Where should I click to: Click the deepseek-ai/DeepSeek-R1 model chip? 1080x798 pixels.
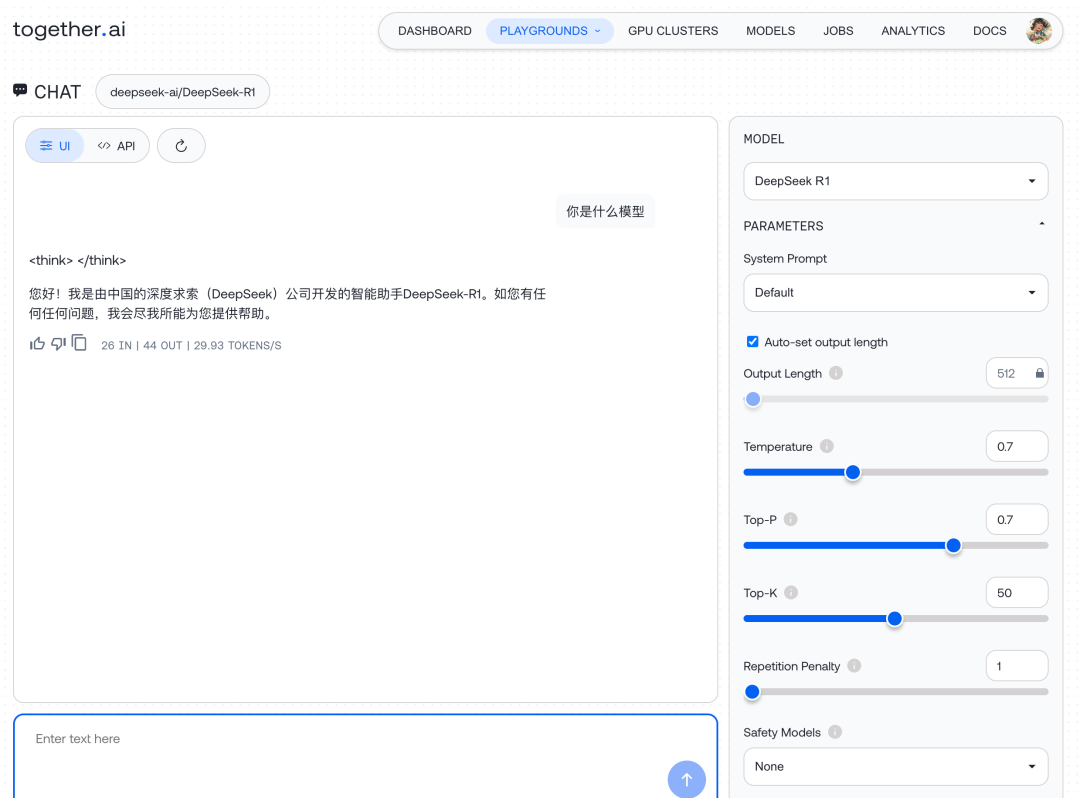[183, 92]
